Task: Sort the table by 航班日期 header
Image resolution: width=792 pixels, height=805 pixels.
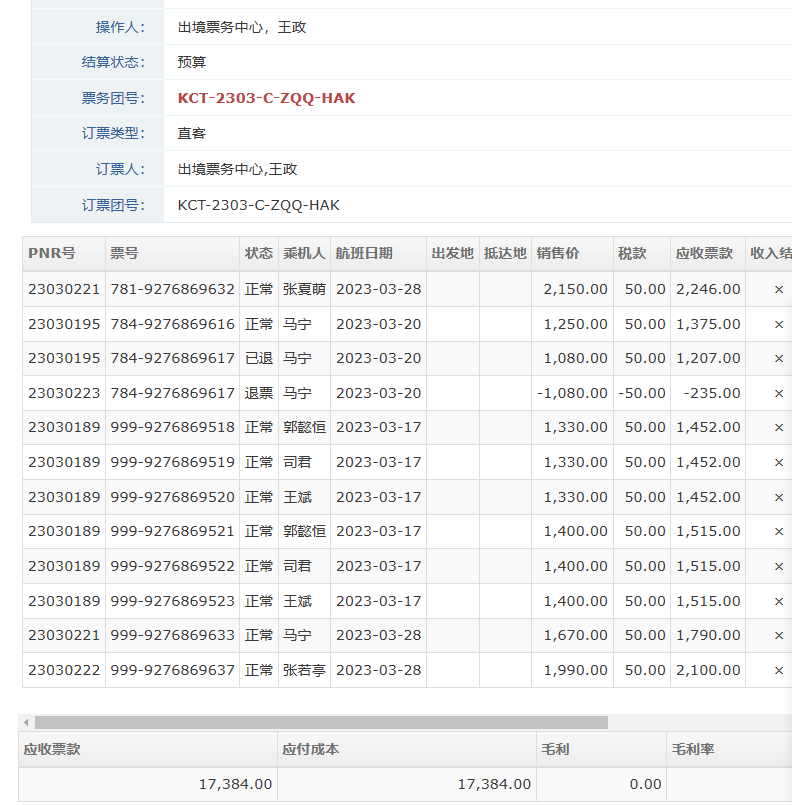Action: (x=364, y=253)
